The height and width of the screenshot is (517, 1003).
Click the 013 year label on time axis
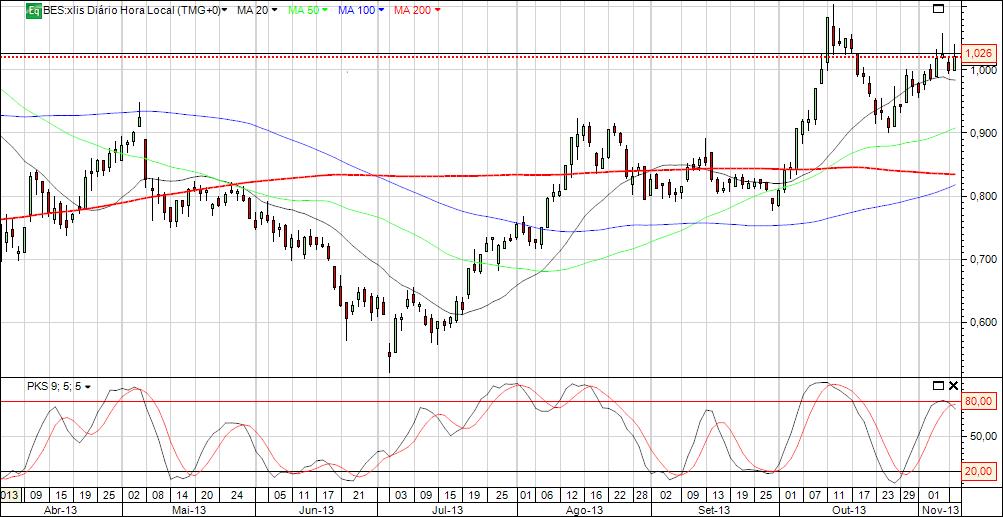9,495
